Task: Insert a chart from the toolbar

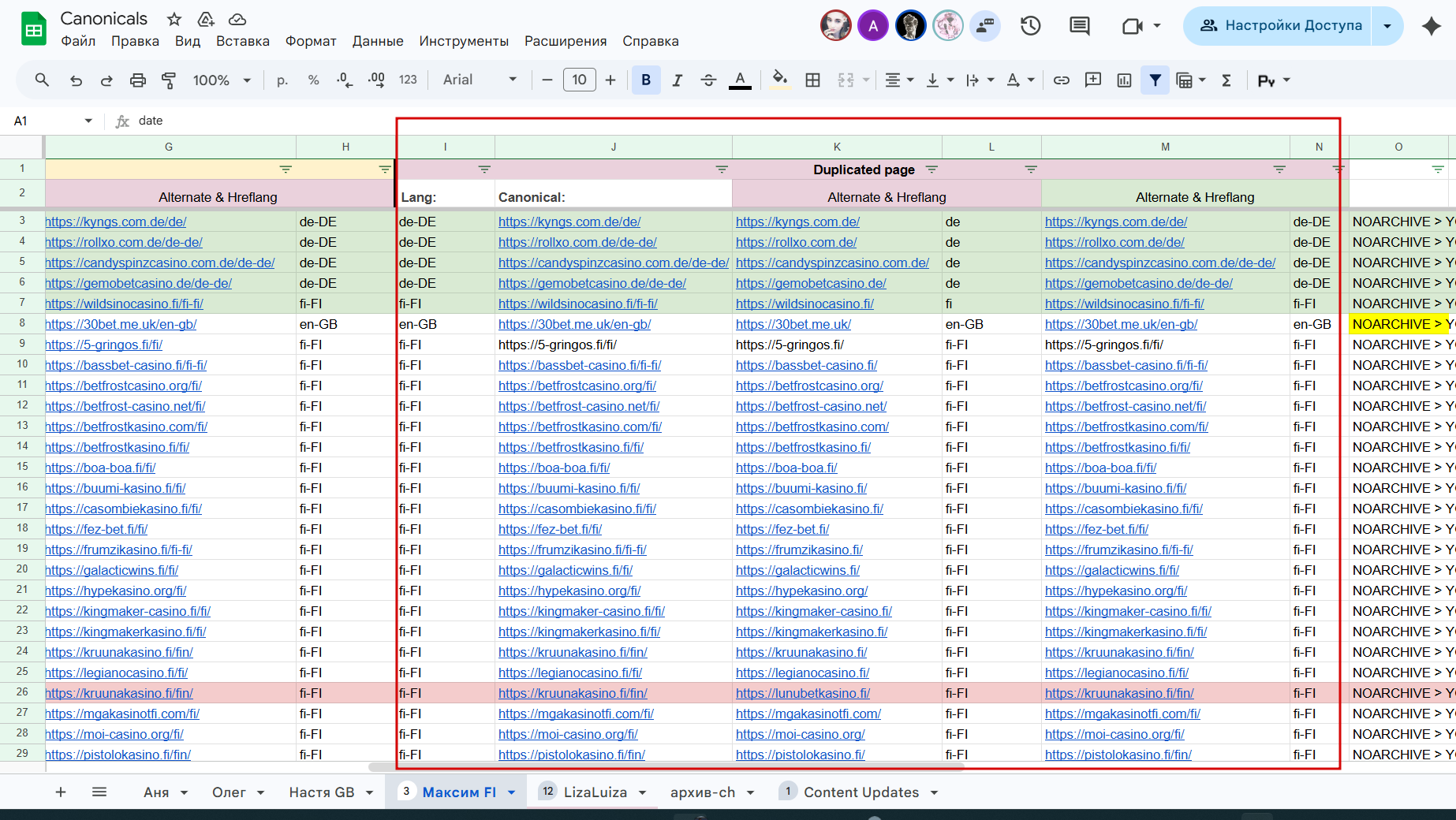Action: click(x=1124, y=80)
